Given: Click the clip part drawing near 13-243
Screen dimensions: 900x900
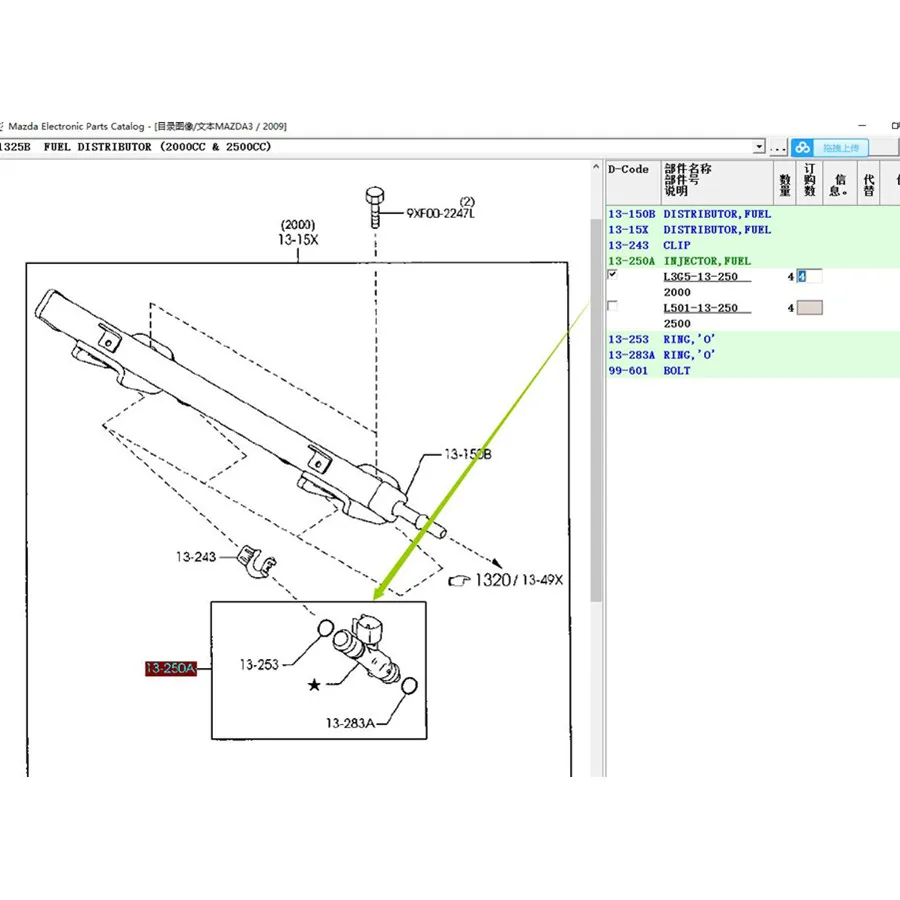Looking at the screenshot, I should click(x=257, y=561).
